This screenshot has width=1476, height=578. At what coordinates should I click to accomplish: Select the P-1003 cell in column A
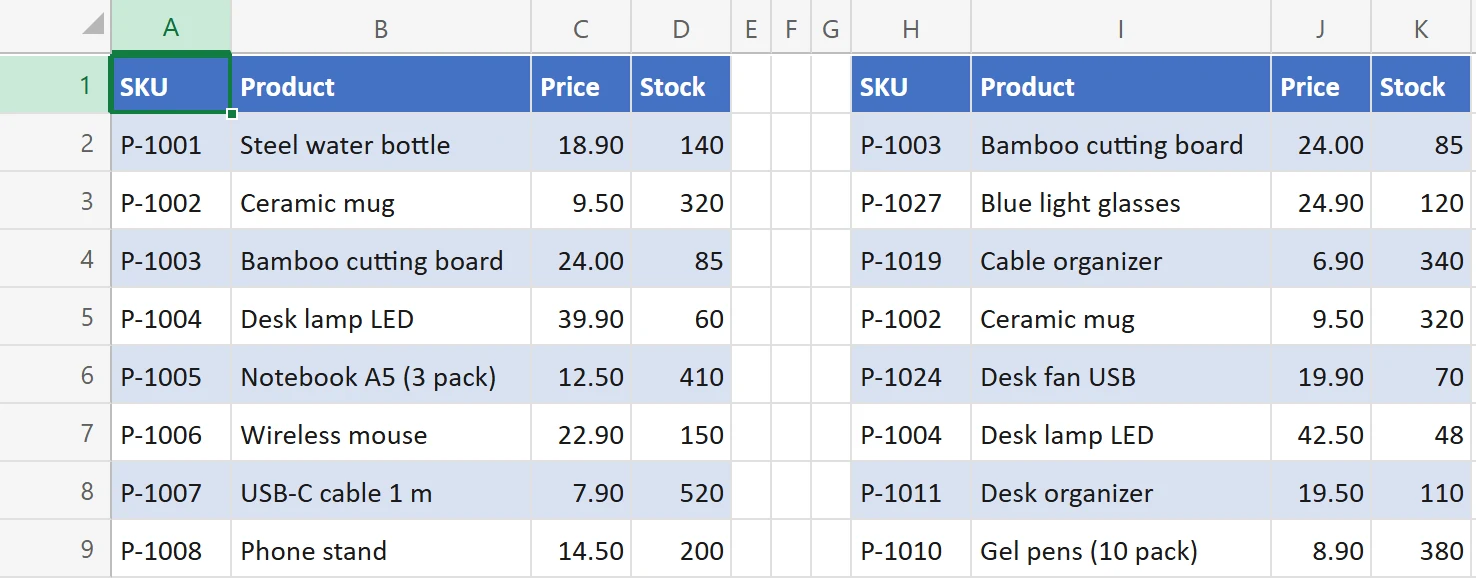(x=171, y=259)
